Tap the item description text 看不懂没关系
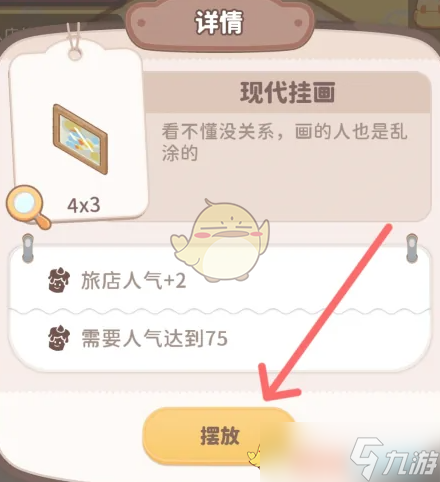This screenshot has width=440, height=482. [x=284, y=141]
